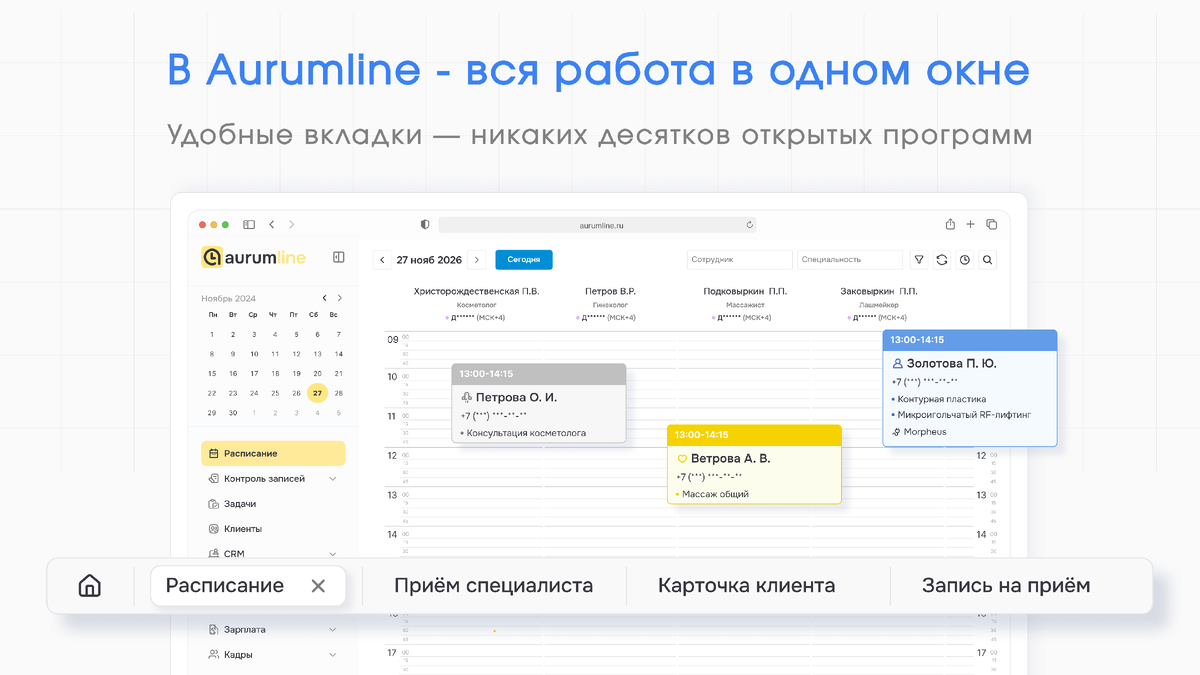The height and width of the screenshot is (675, 1200).
Task: Focus the Сотрудник filter field
Action: pos(740,260)
